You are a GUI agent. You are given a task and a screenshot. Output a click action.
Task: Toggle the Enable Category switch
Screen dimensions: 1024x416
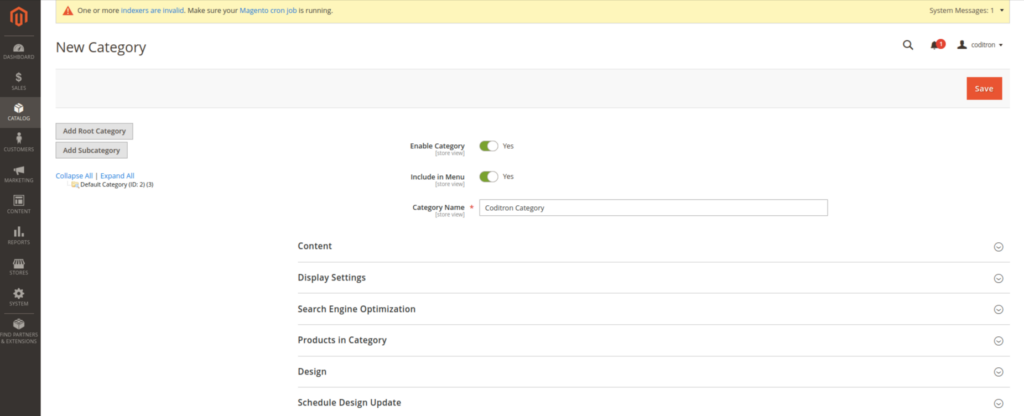488,146
